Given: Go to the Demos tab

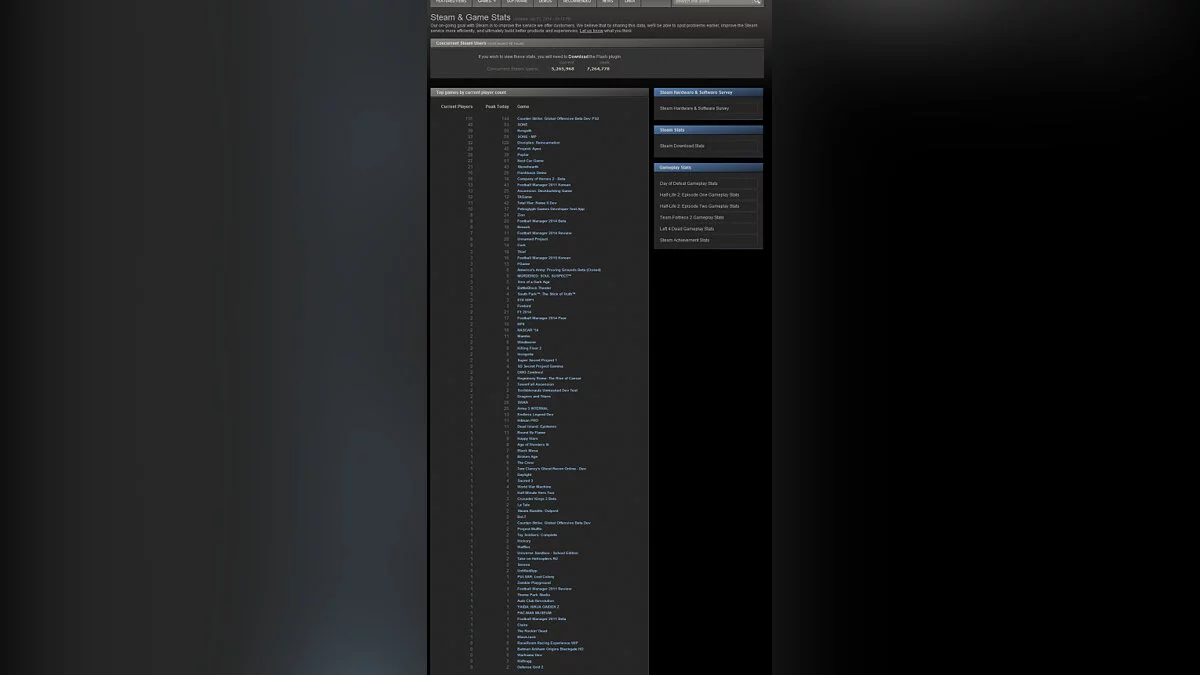Looking at the screenshot, I should pos(545,2).
